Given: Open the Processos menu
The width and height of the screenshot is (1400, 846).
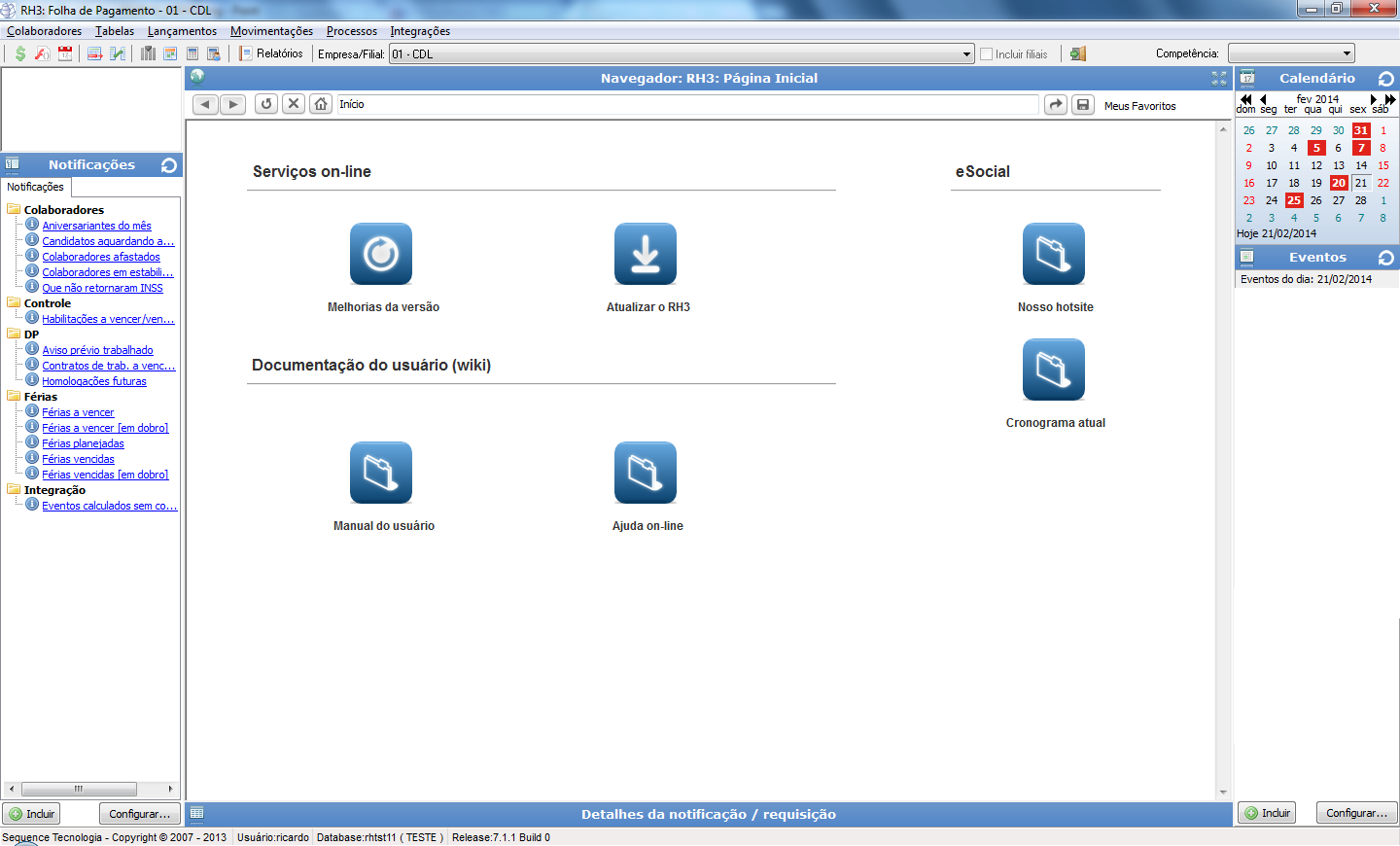Looking at the screenshot, I should pyautogui.click(x=352, y=31).
